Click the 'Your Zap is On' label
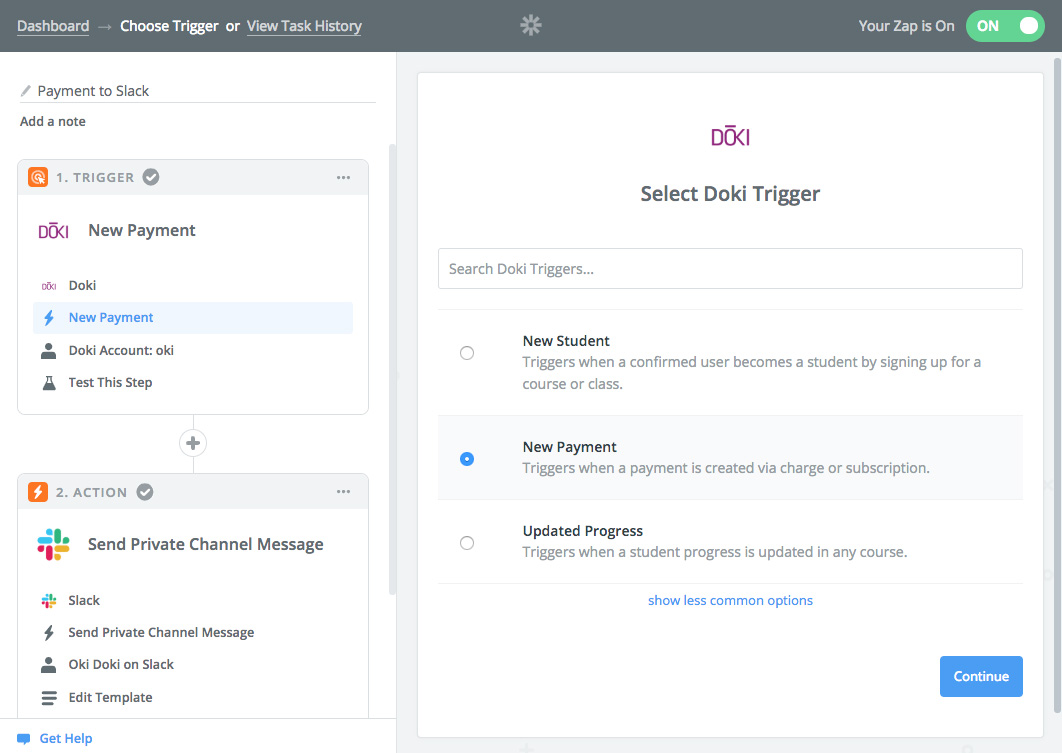Screen dimensions: 1062x753 coord(906,26)
